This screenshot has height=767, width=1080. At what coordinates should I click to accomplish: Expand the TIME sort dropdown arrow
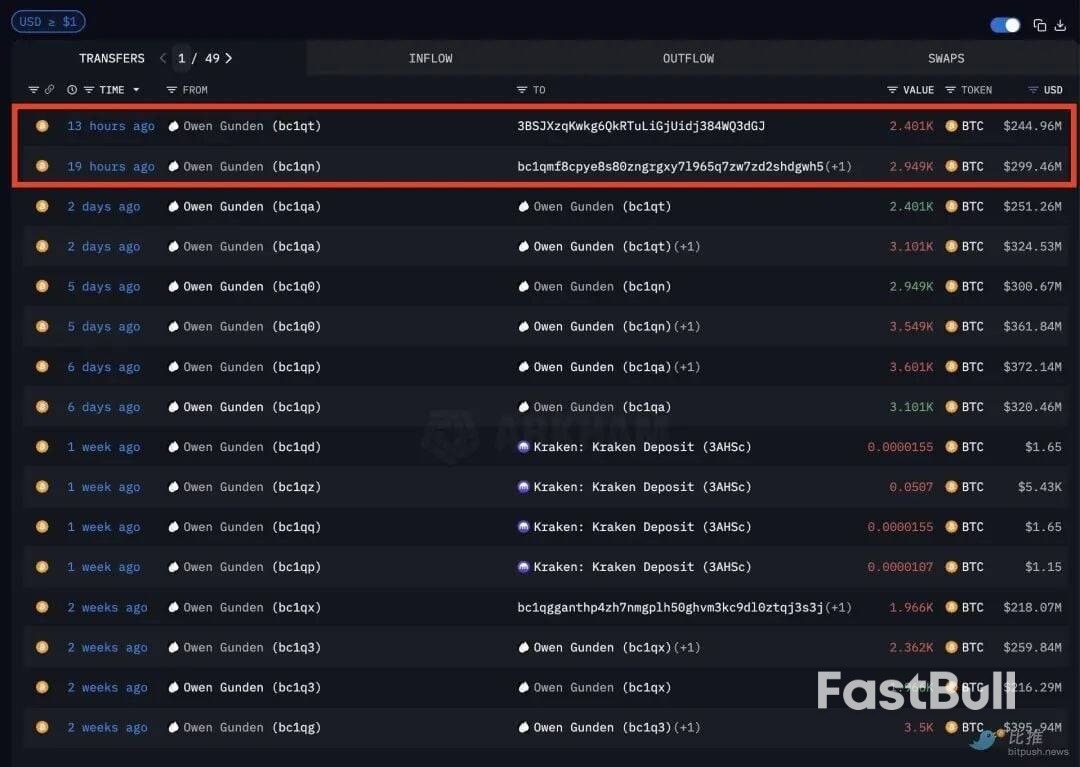pos(136,90)
